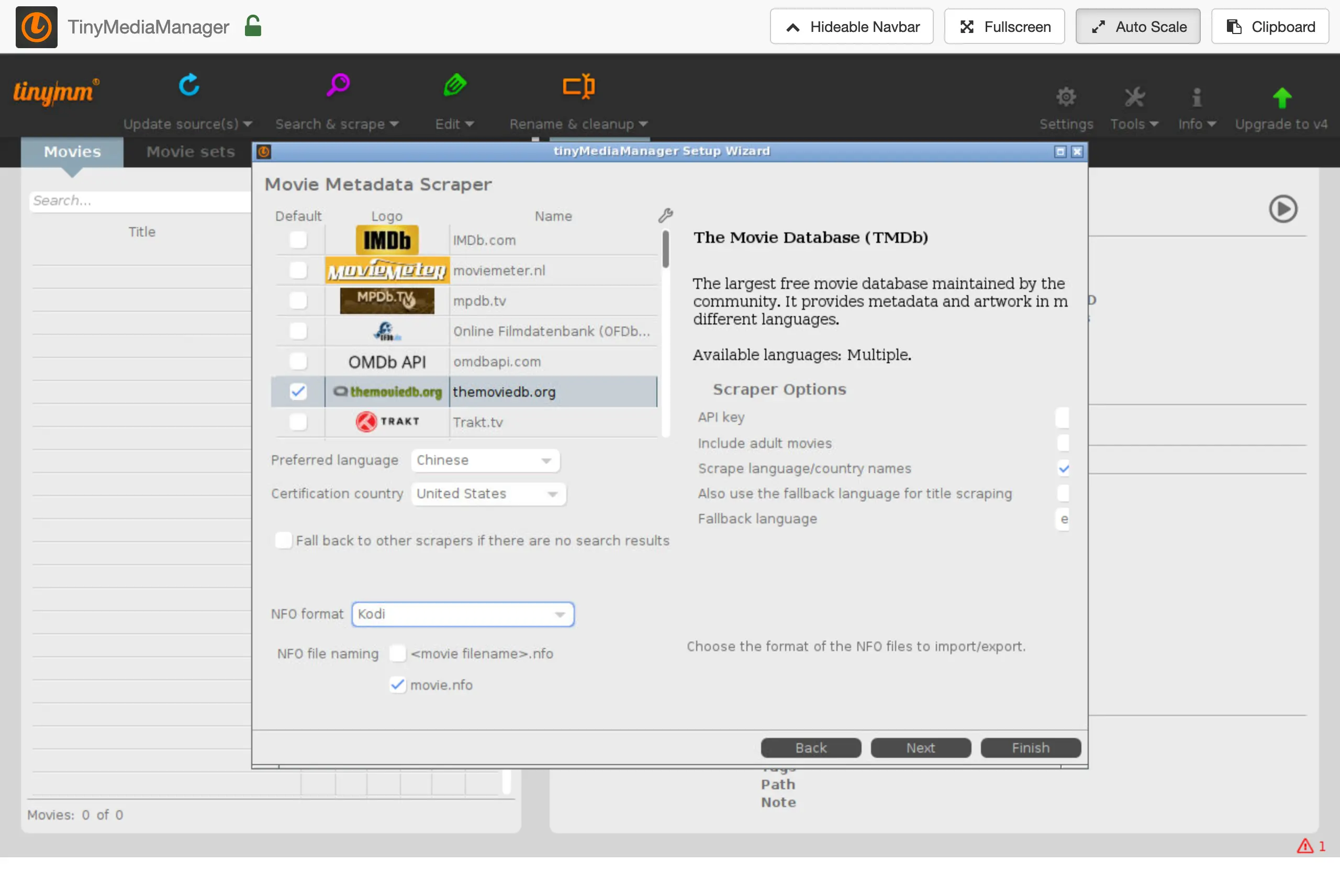Expand the Search & scrape dropdown
Viewport: 1340px width, 896px height.
click(x=394, y=124)
